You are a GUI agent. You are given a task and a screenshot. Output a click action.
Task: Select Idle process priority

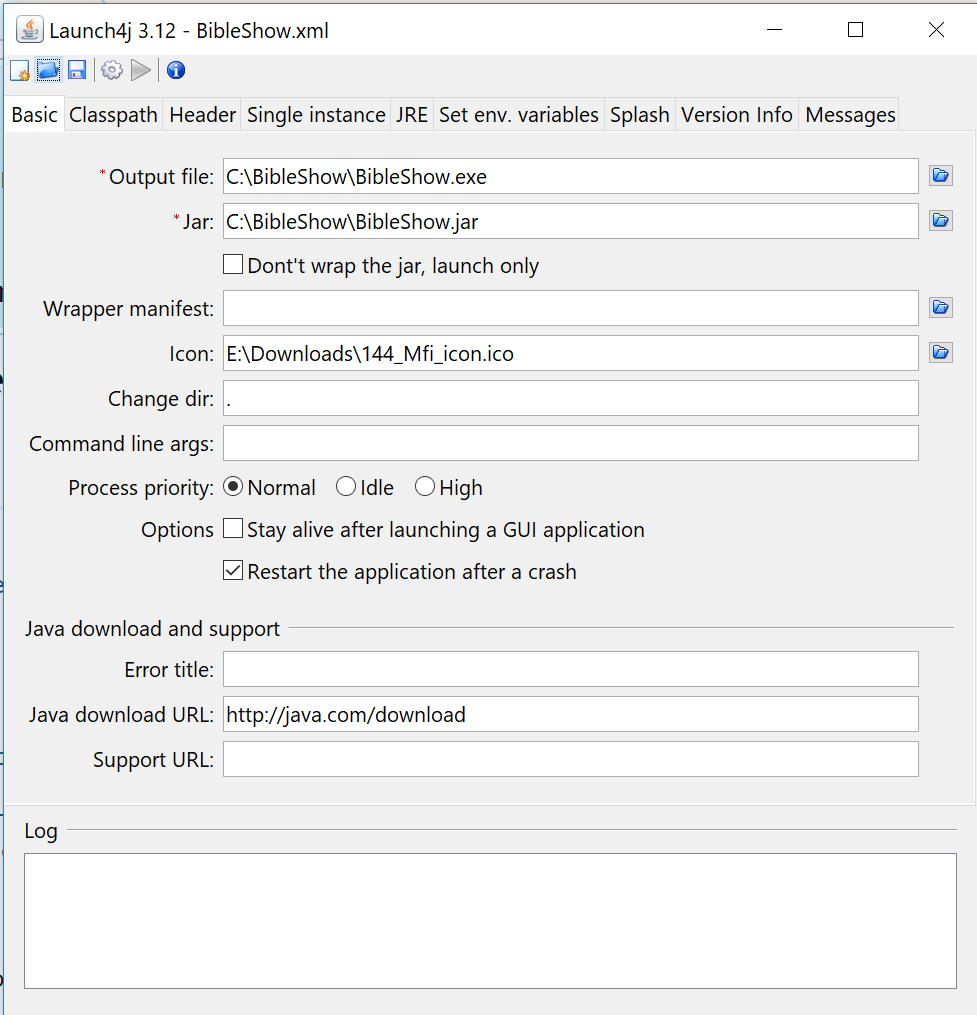tap(346, 487)
